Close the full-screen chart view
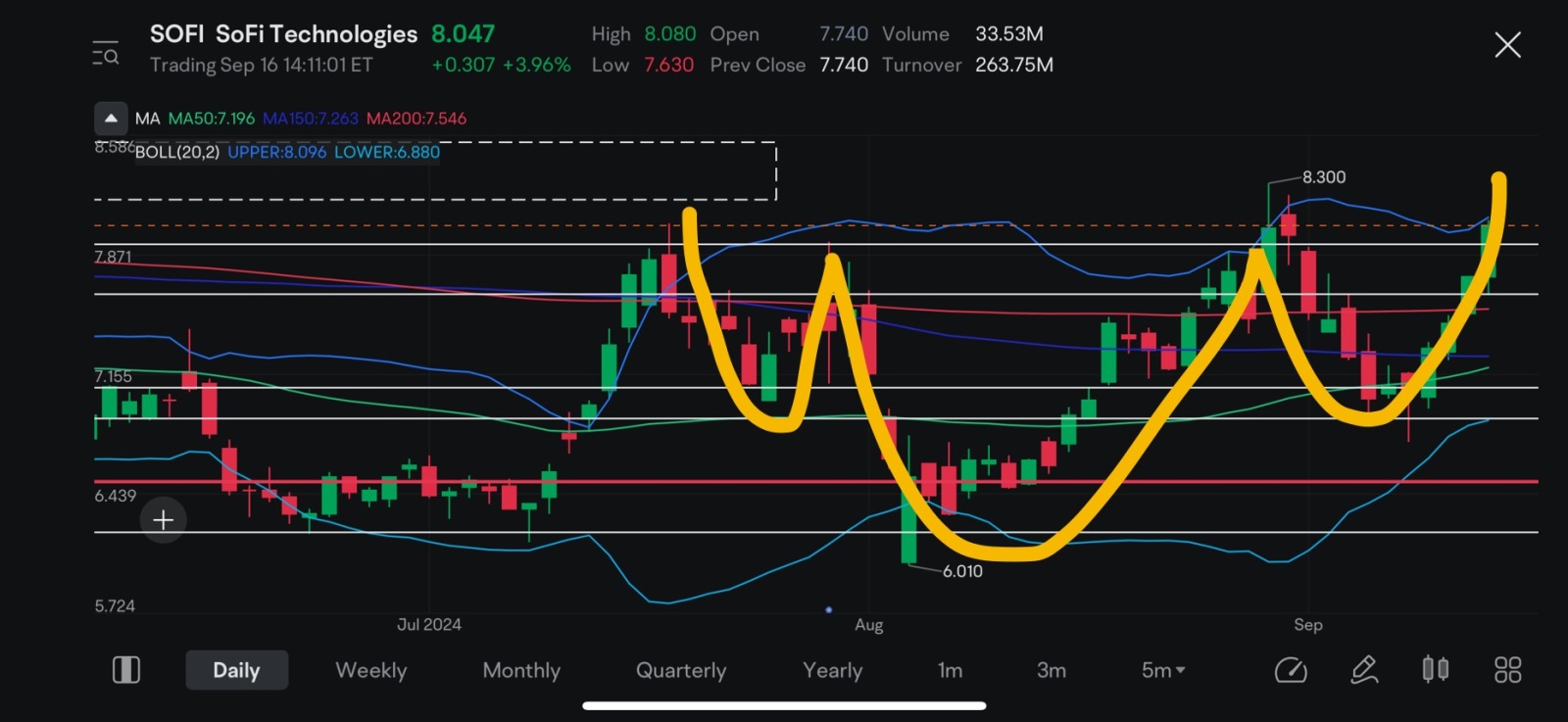 coord(1507,45)
